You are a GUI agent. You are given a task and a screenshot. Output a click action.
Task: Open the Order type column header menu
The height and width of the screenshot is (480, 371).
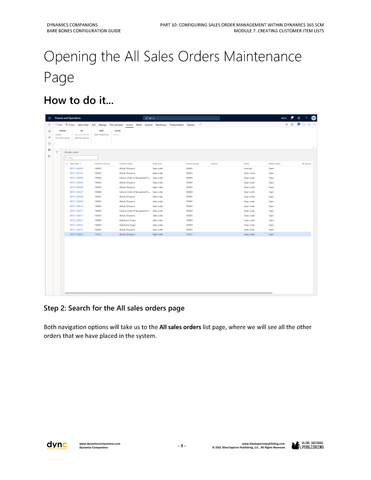pyautogui.click(x=157, y=164)
